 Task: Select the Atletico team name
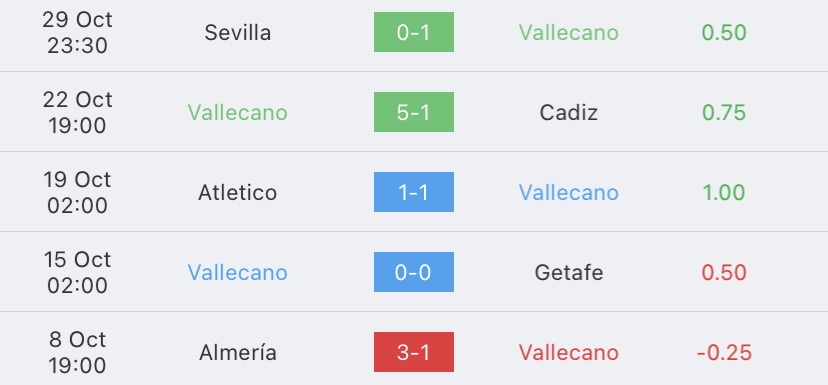coord(238,193)
